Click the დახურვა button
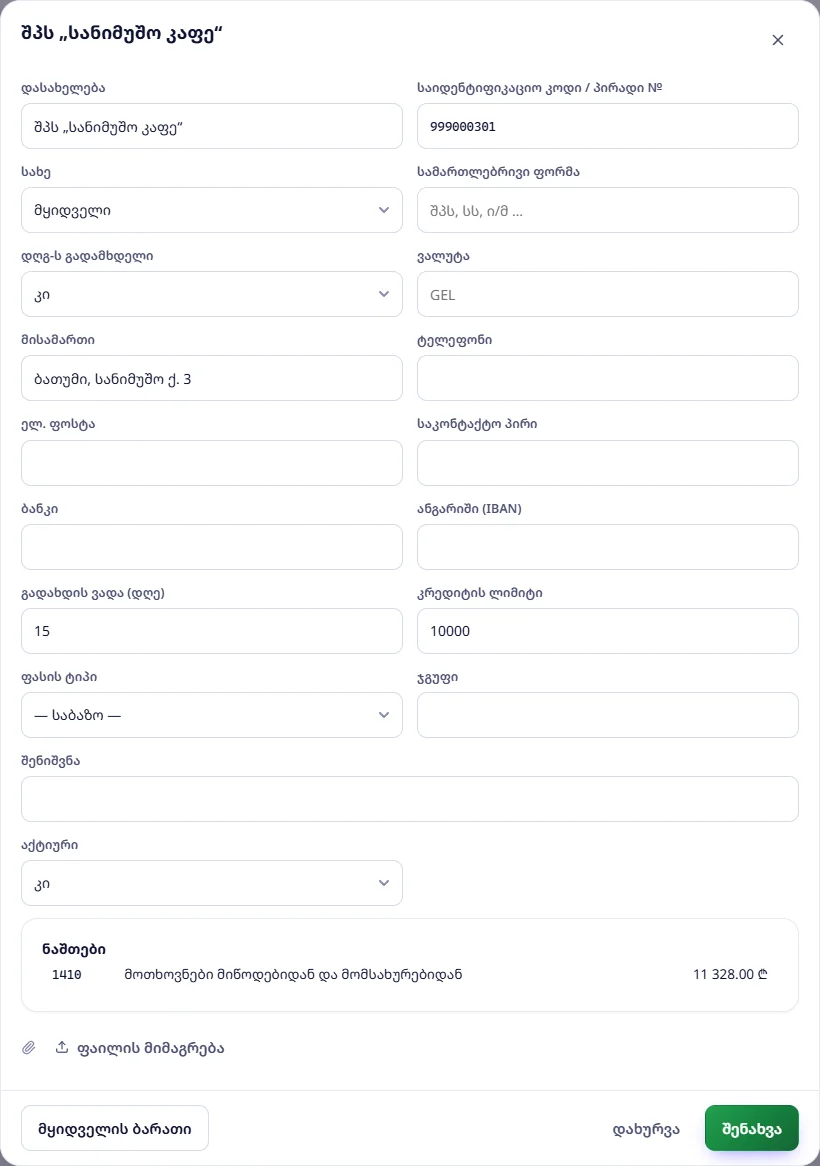 [646, 1129]
